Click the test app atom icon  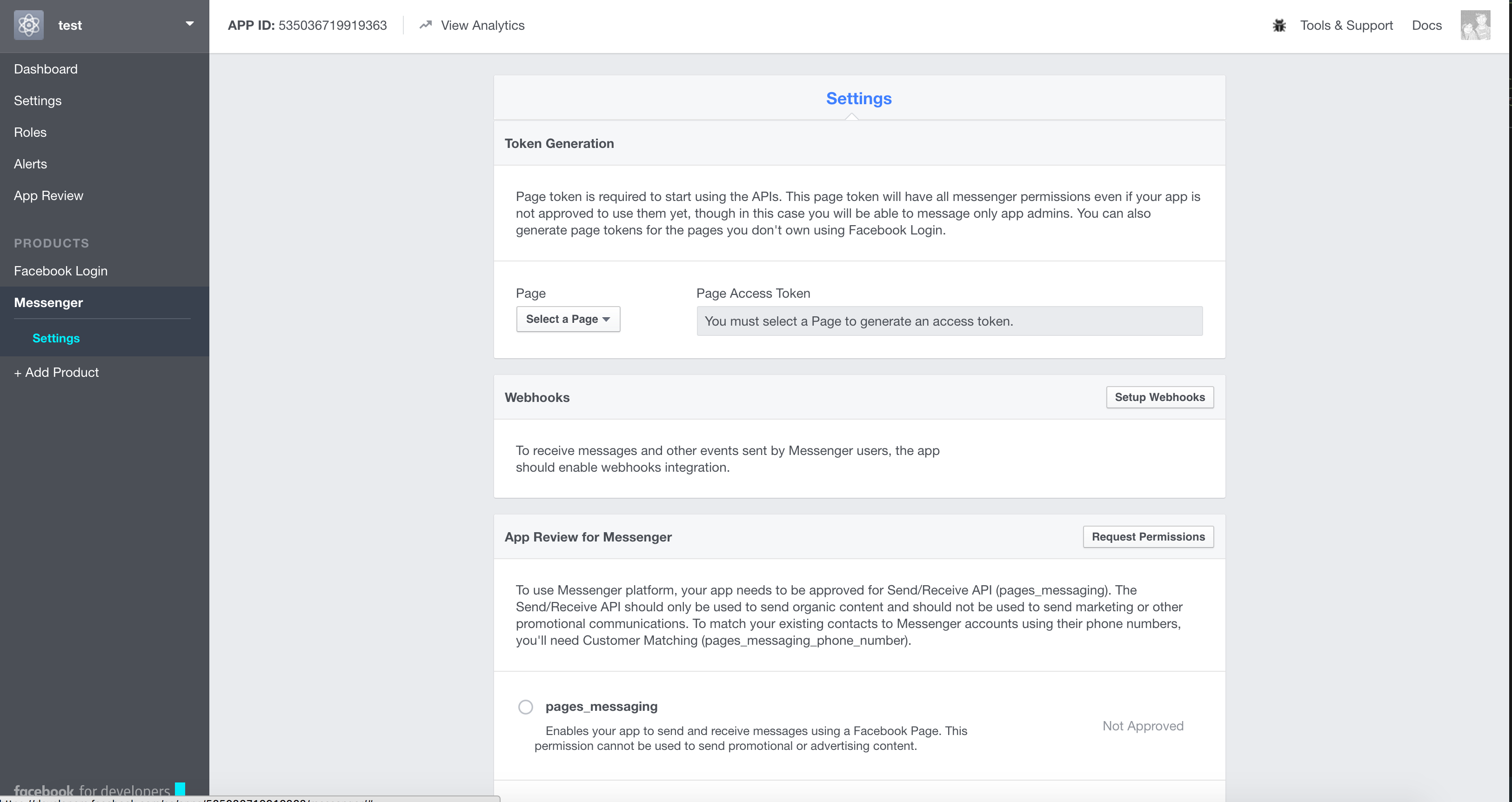[29, 25]
